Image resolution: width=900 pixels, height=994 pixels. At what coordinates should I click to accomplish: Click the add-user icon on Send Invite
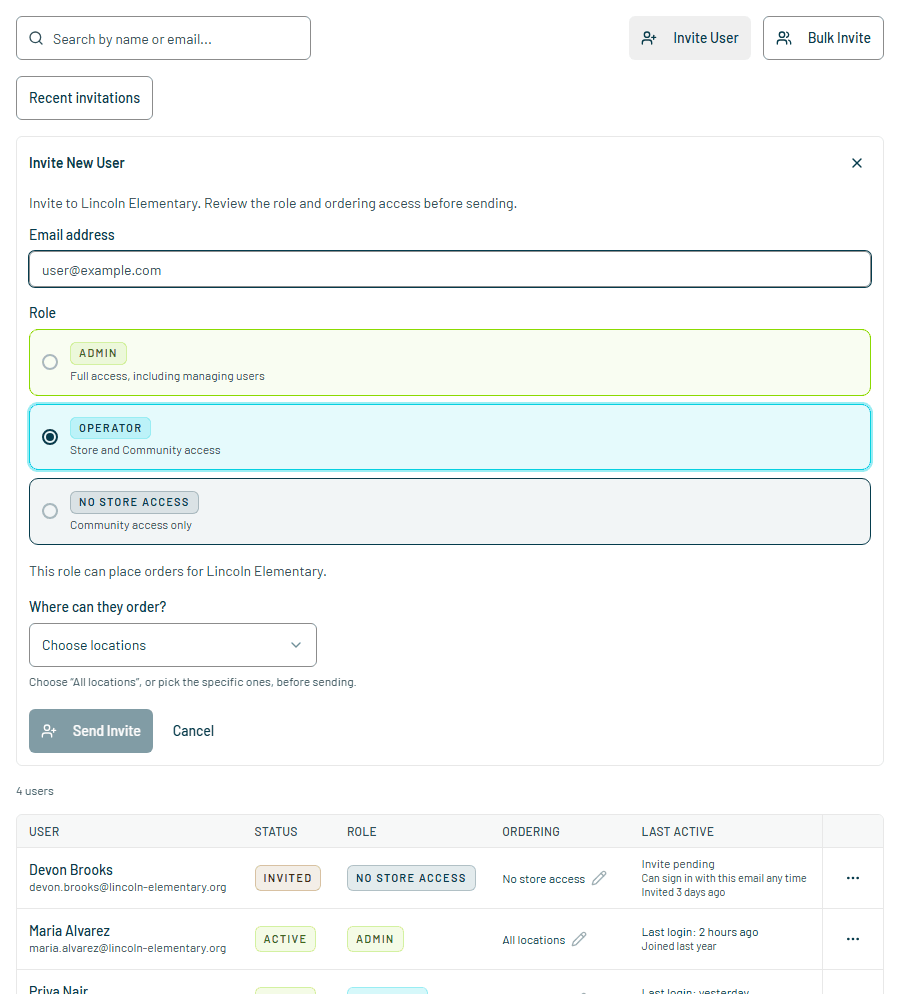pyautogui.click(x=49, y=731)
